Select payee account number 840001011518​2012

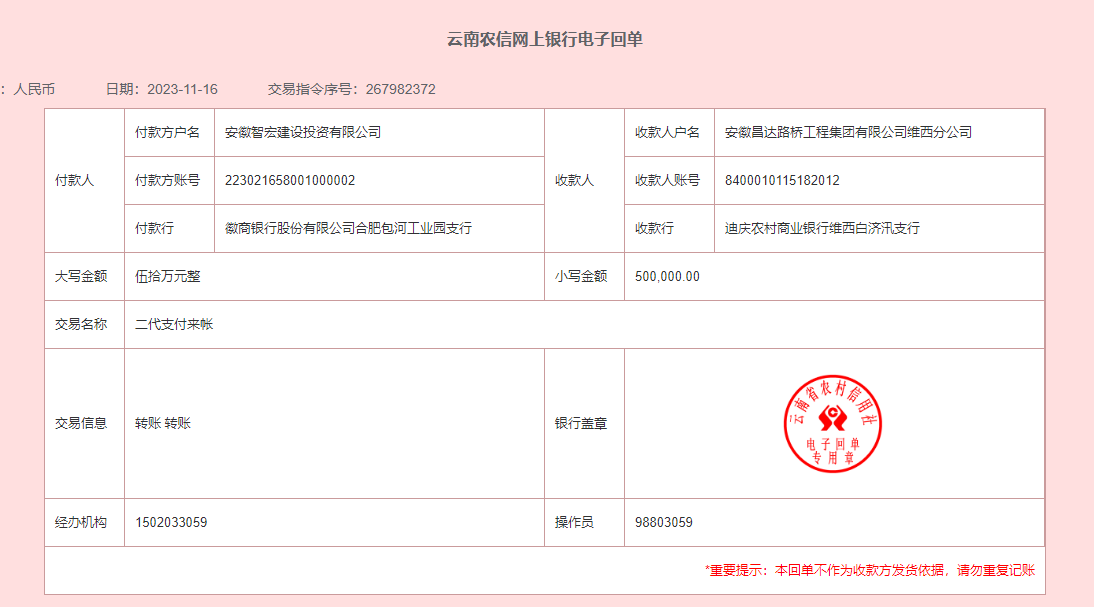(782, 180)
